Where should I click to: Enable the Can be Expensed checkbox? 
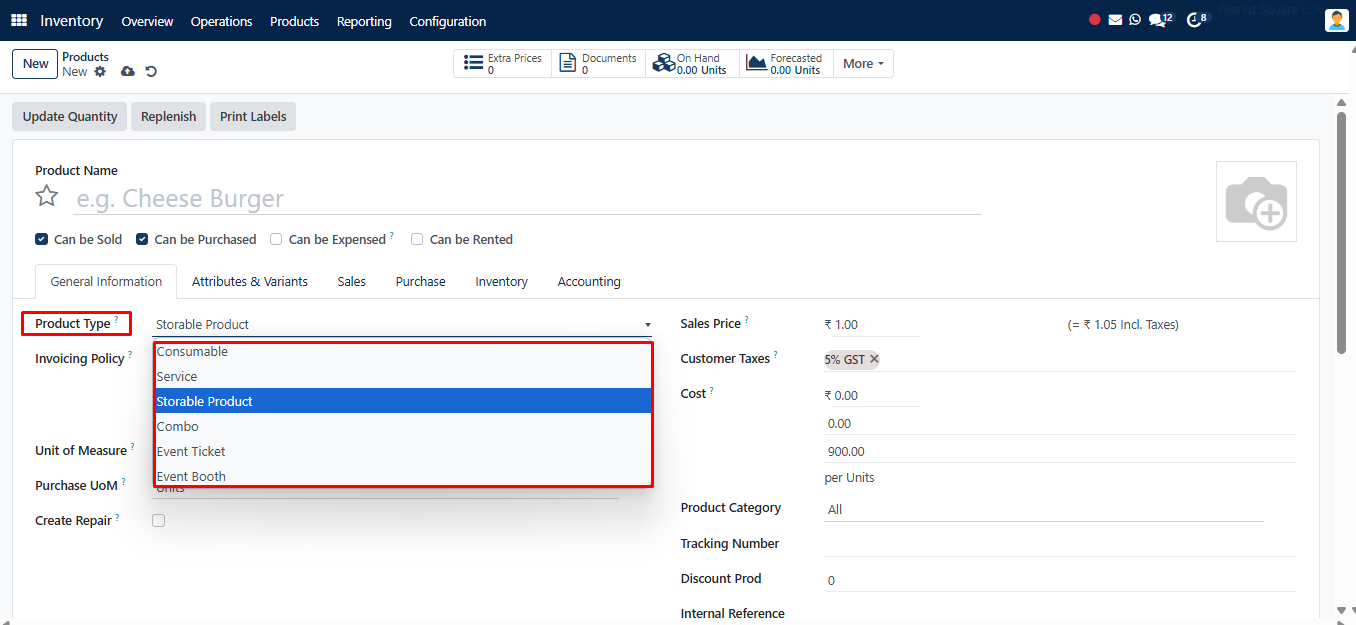(276, 240)
